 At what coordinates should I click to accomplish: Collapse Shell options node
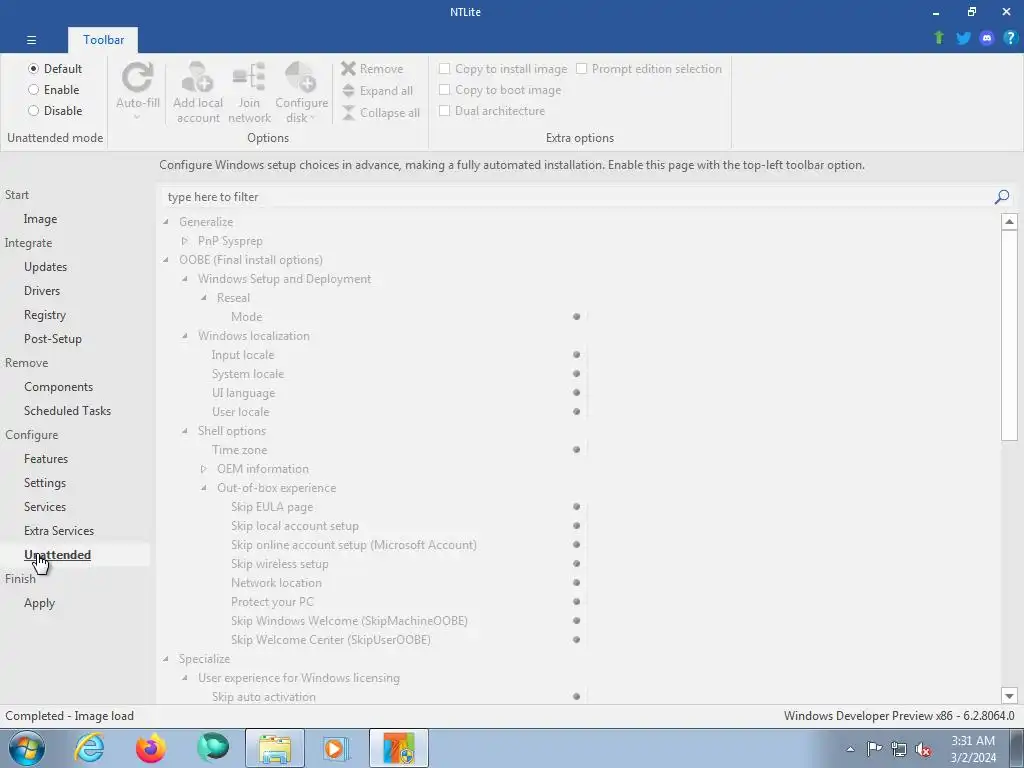[185, 431]
